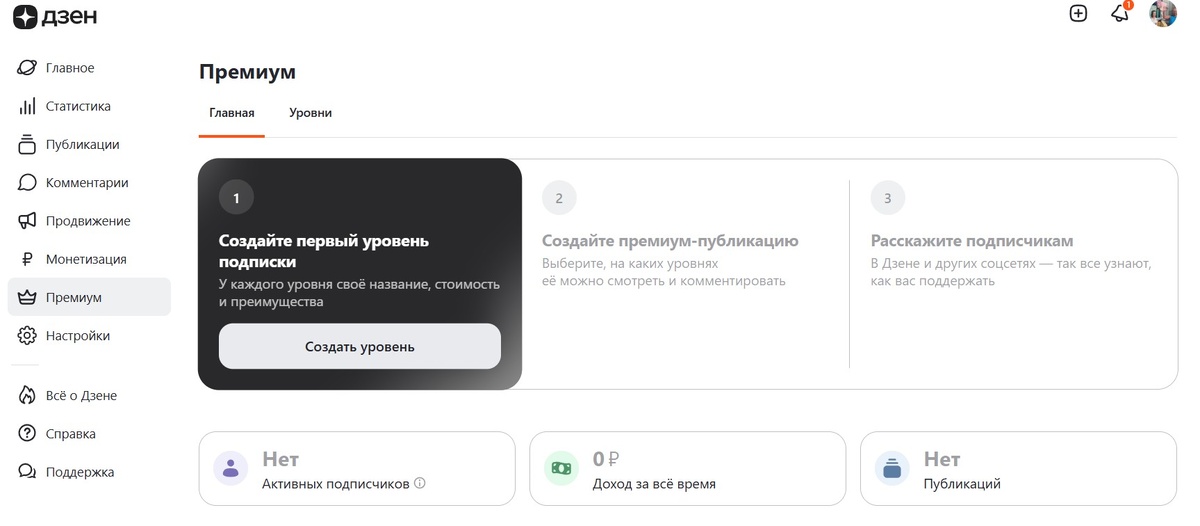Go to Главное in the sidebar
The height and width of the screenshot is (526, 1200).
click(x=89, y=68)
